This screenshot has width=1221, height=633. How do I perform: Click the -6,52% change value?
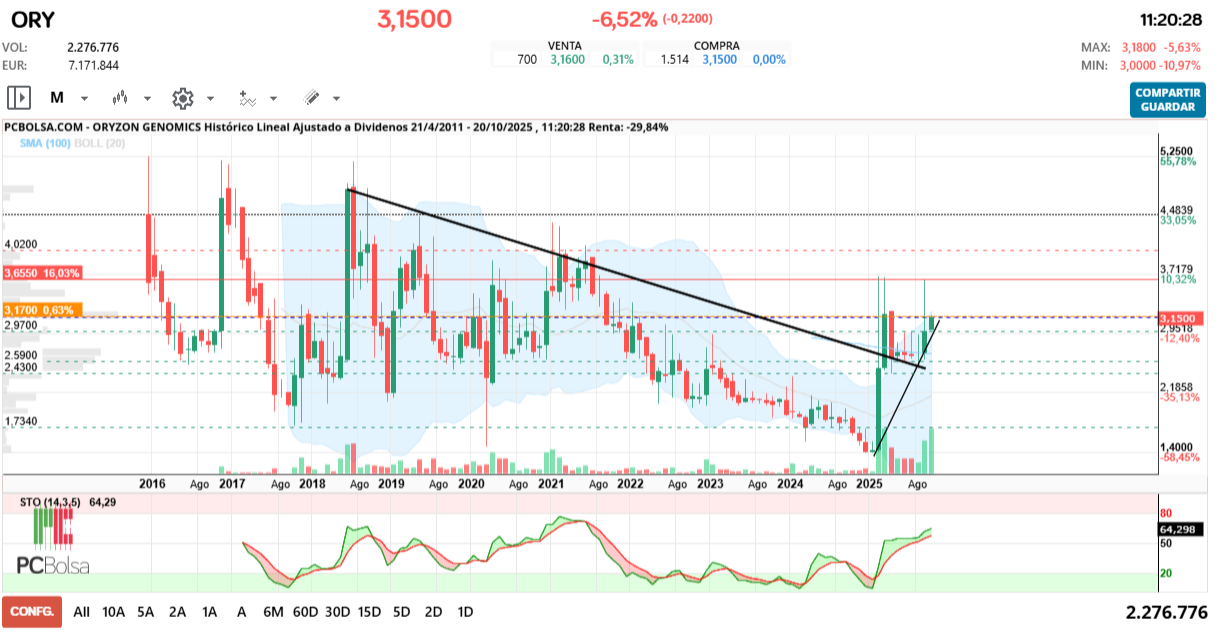(624, 19)
